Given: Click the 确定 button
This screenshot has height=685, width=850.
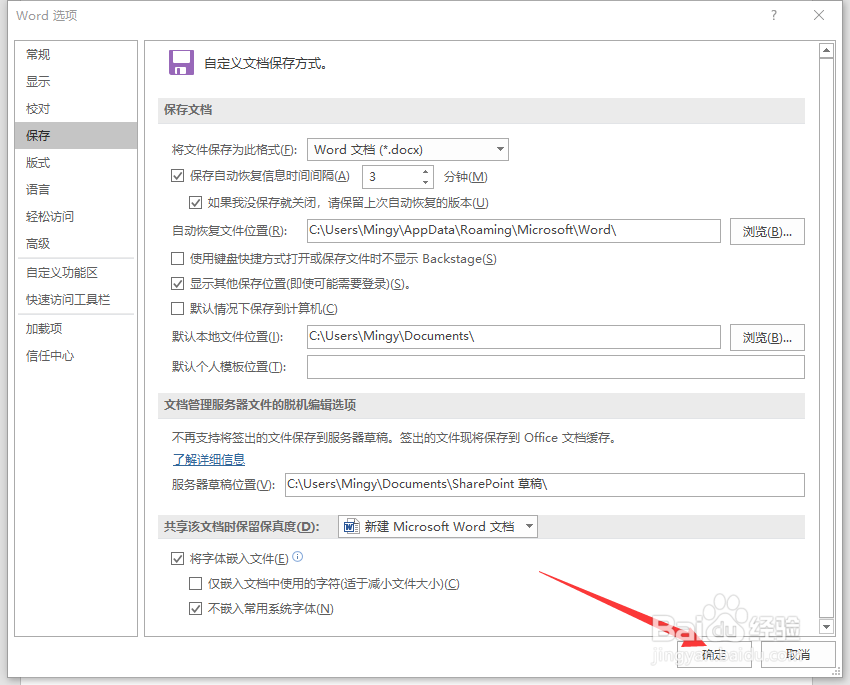Looking at the screenshot, I should (714, 655).
